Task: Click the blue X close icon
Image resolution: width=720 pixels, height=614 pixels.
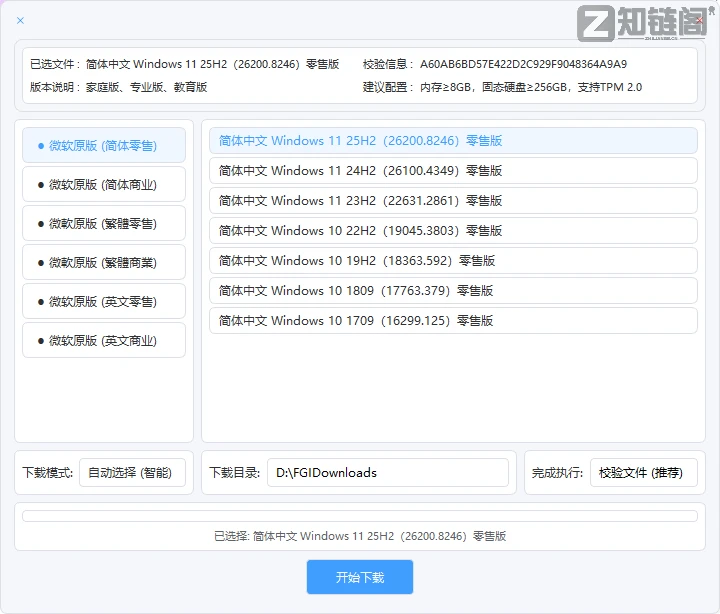Action: point(20,20)
